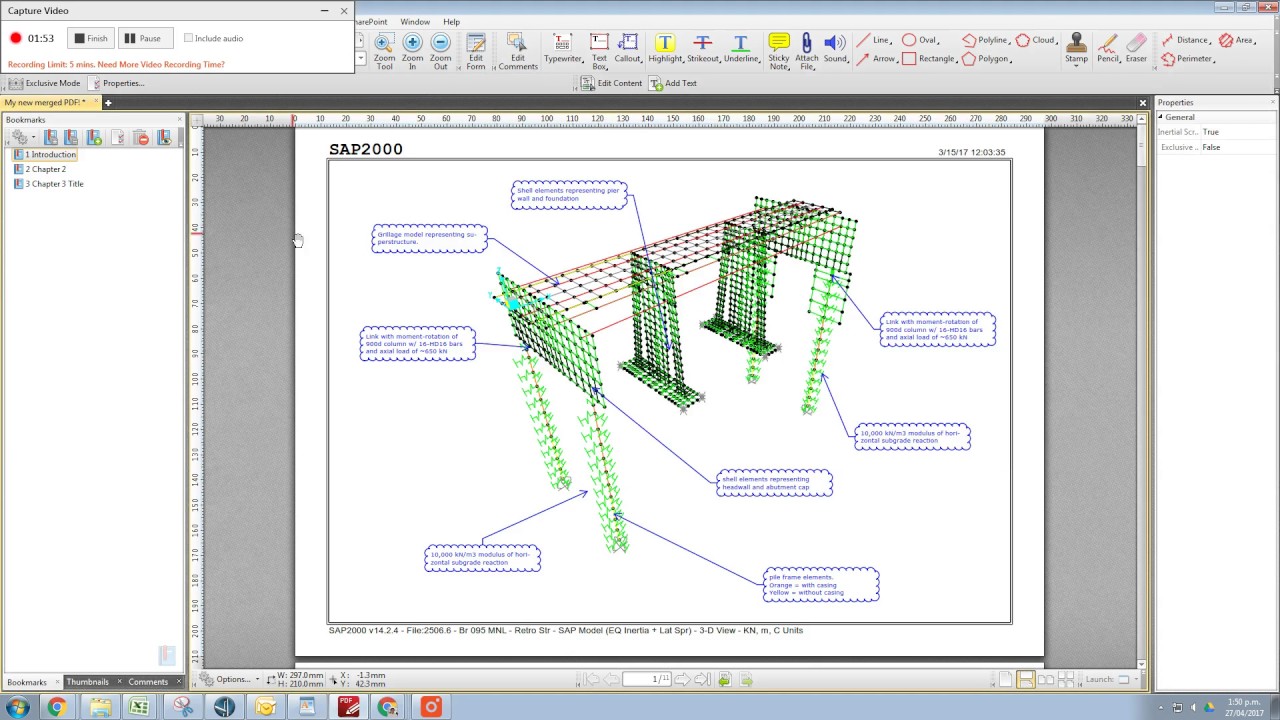Select the Highlight text tool
Screen dimensions: 1280x720
point(665,49)
